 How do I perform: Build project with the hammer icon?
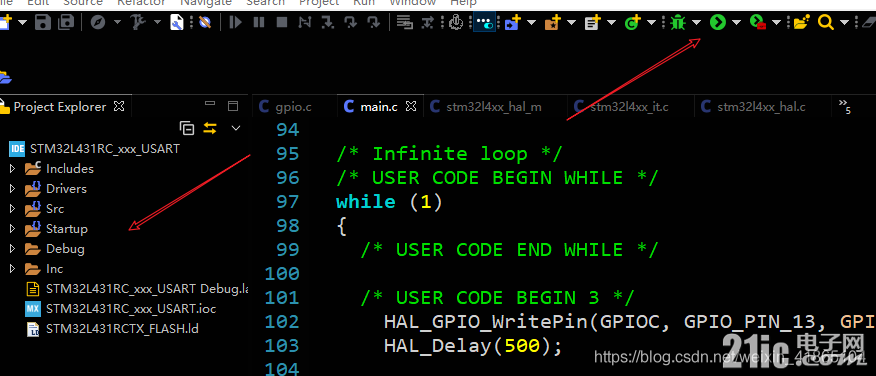point(137,22)
